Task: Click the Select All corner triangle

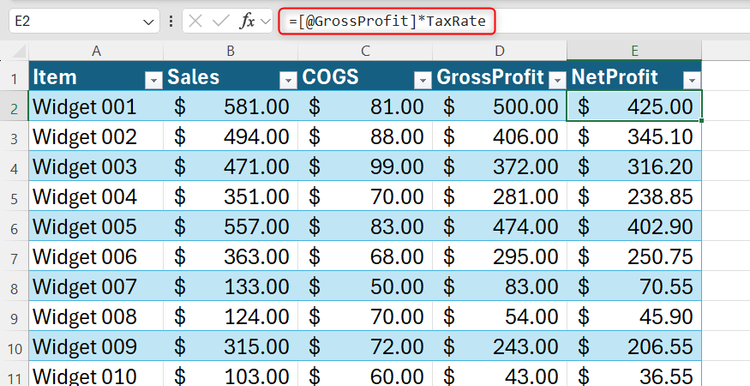Action: [18, 51]
